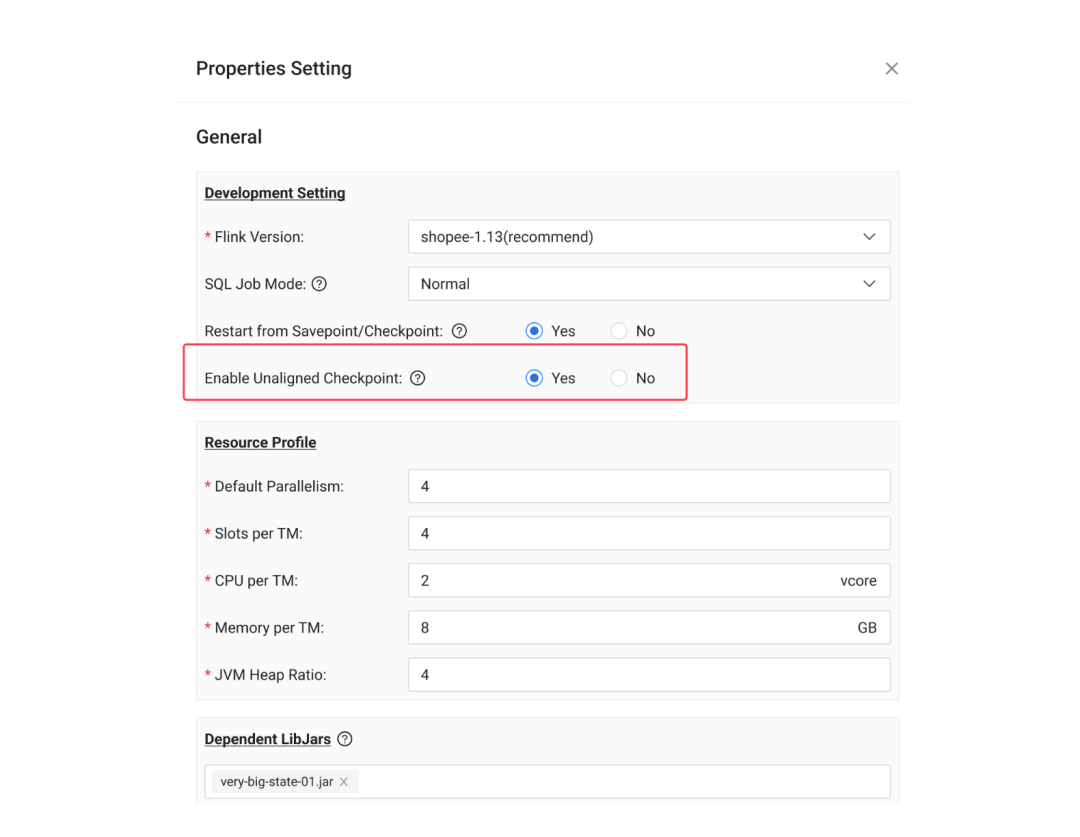The width and height of the screenshot is (1080, 837).
Task: Click the Memory per TM field
Action: (620, 627)
